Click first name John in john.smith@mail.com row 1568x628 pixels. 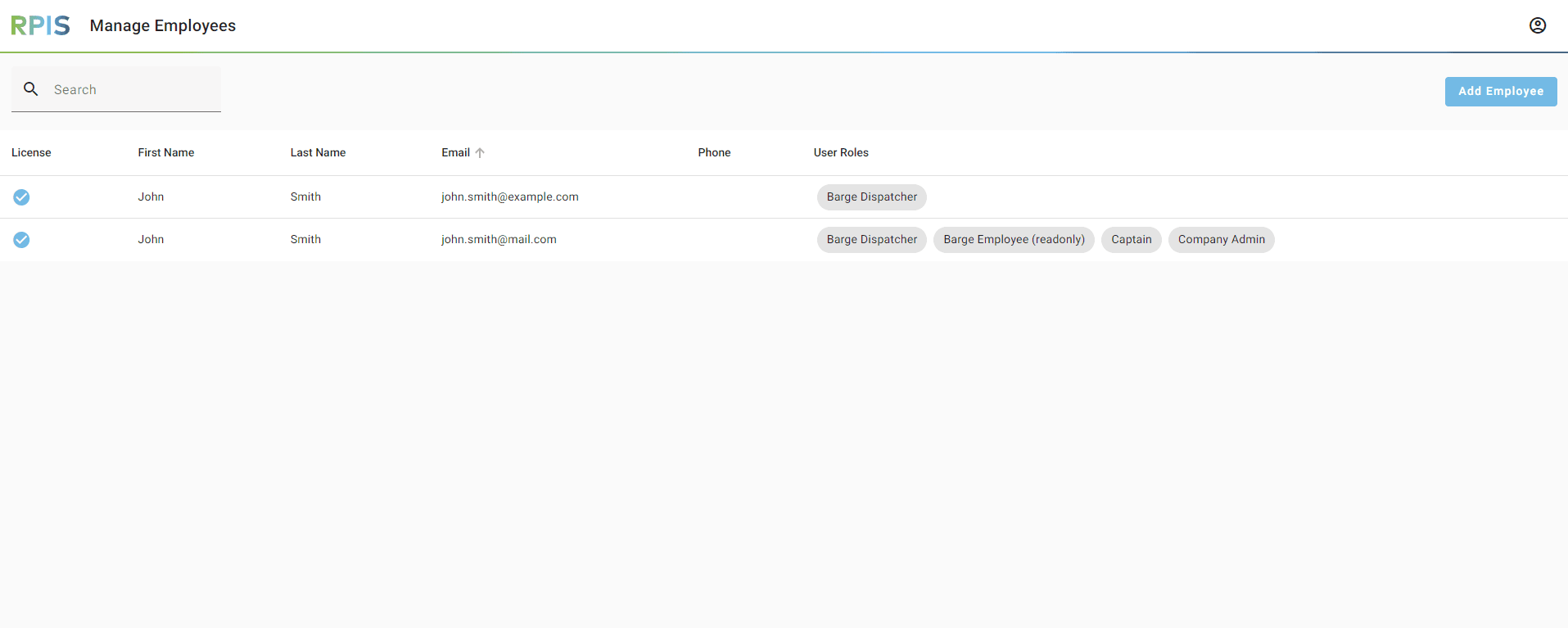151,240
